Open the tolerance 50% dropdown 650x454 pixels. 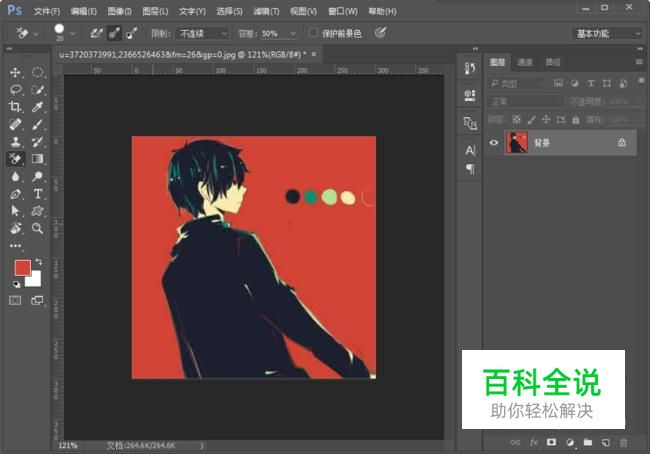(x=293, y=34)
